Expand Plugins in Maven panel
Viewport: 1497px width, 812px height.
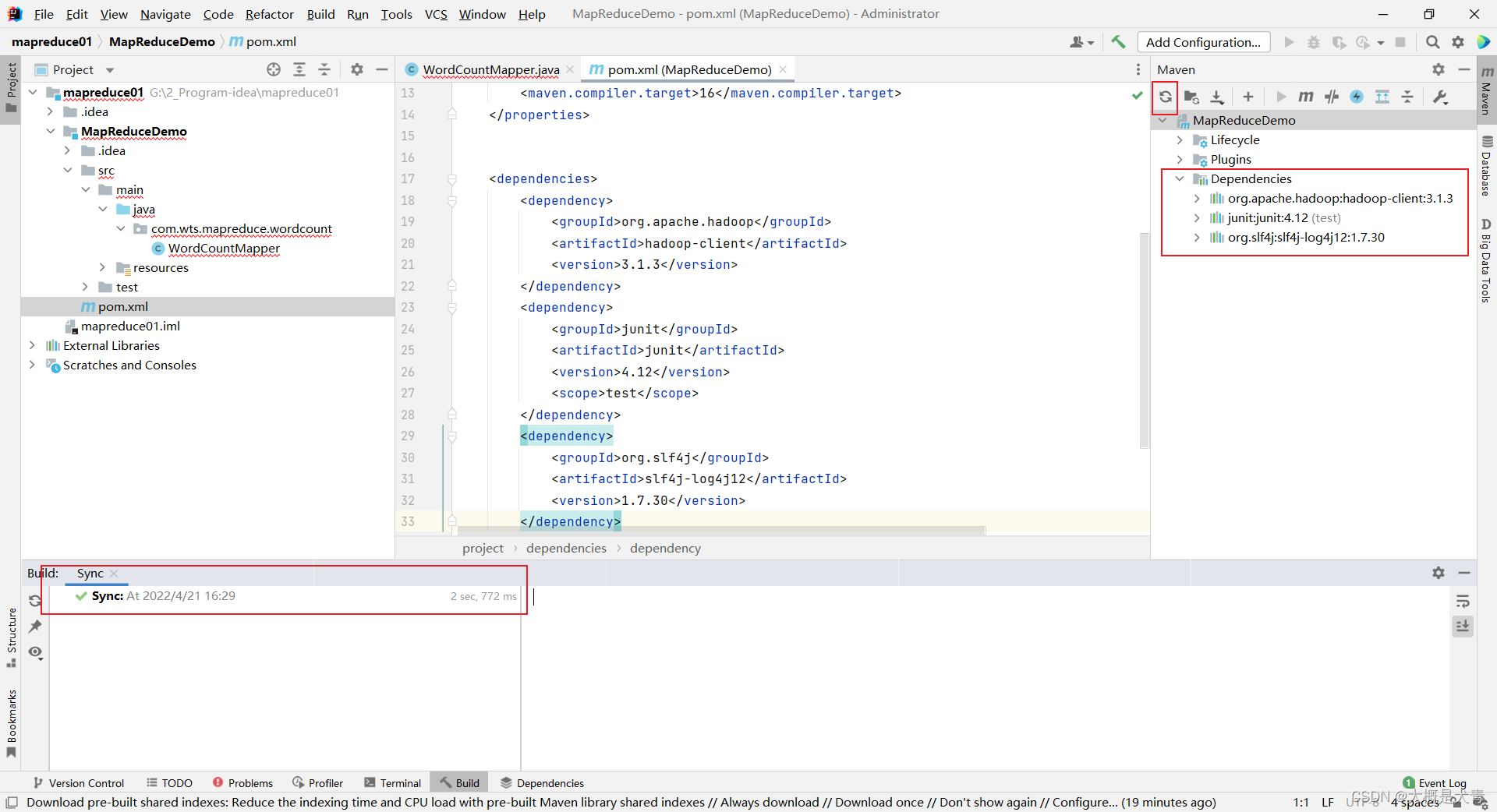pyautogui.click(x=1180, y=159)
